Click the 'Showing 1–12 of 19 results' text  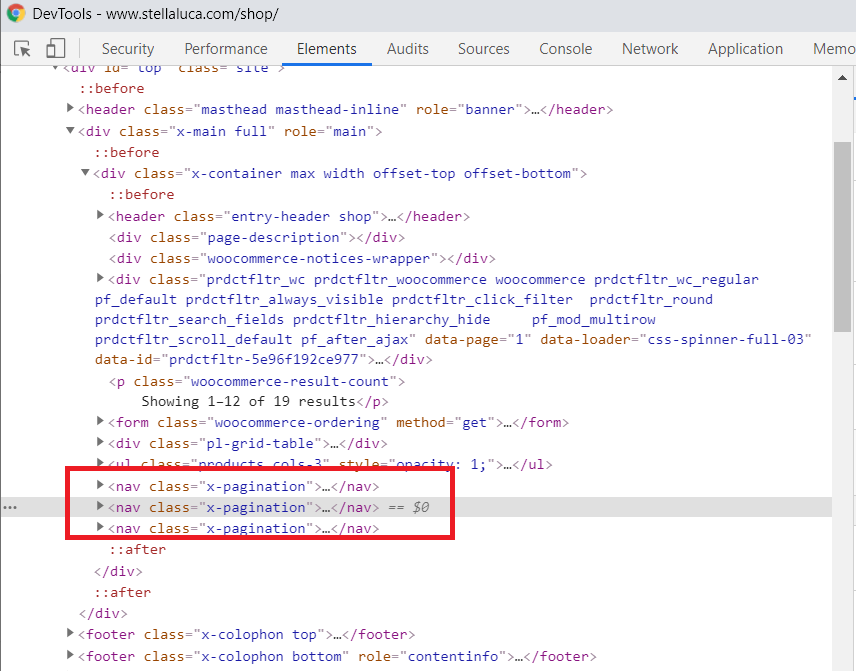[248, 401]
